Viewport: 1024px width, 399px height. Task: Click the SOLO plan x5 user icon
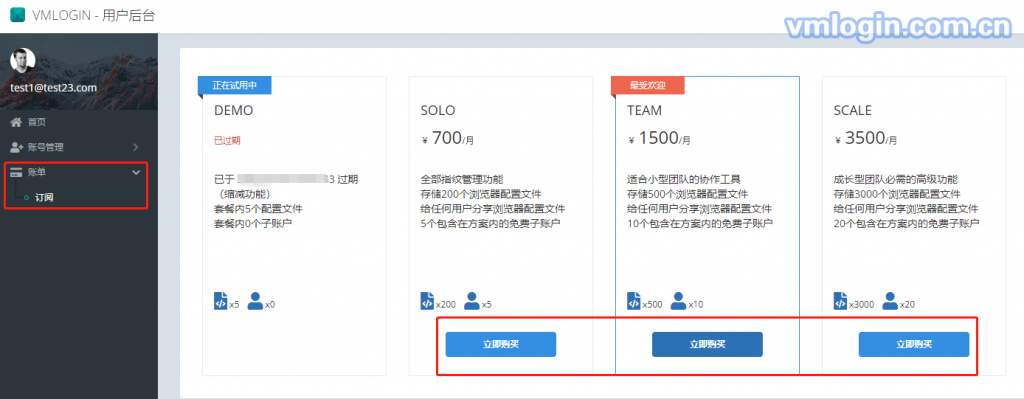coord(472,301)
